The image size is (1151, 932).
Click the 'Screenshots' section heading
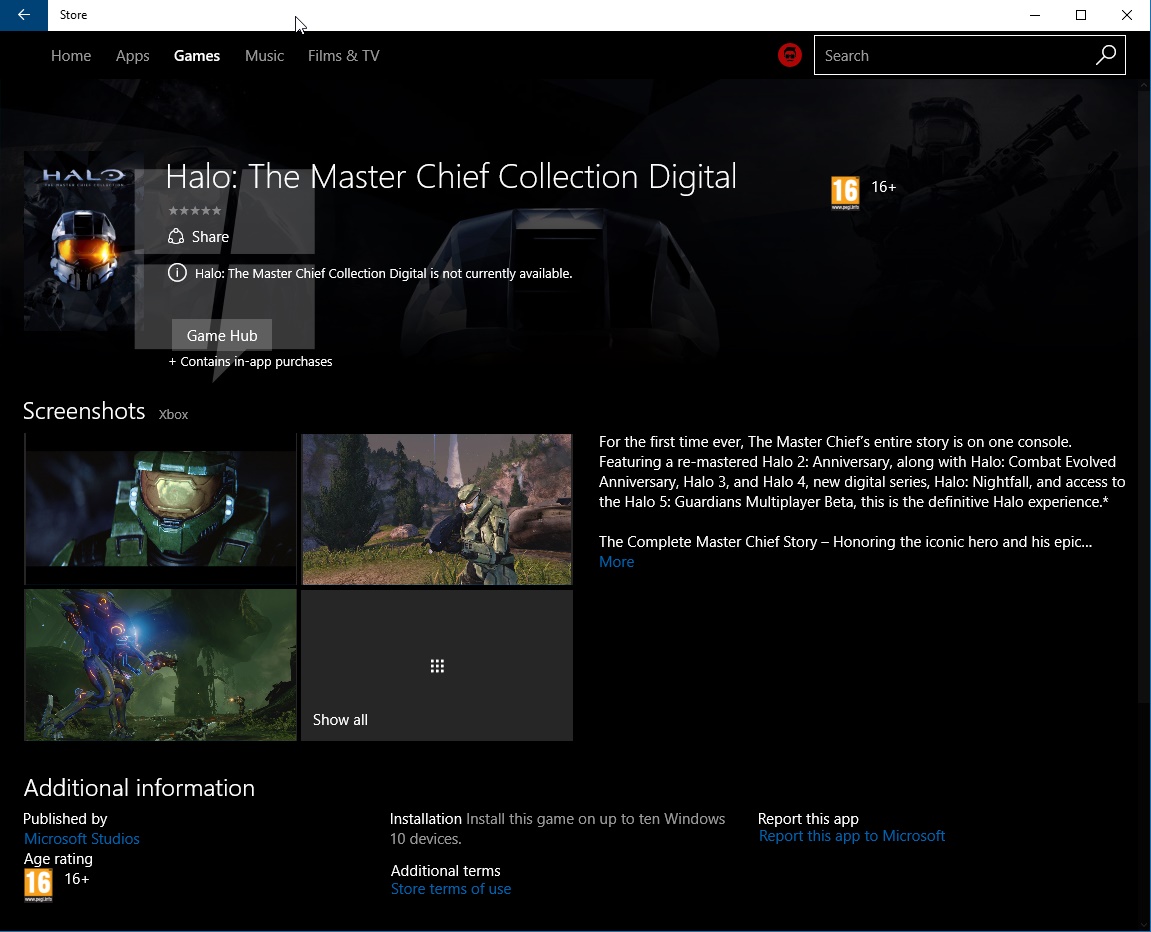tap(84, 411)
